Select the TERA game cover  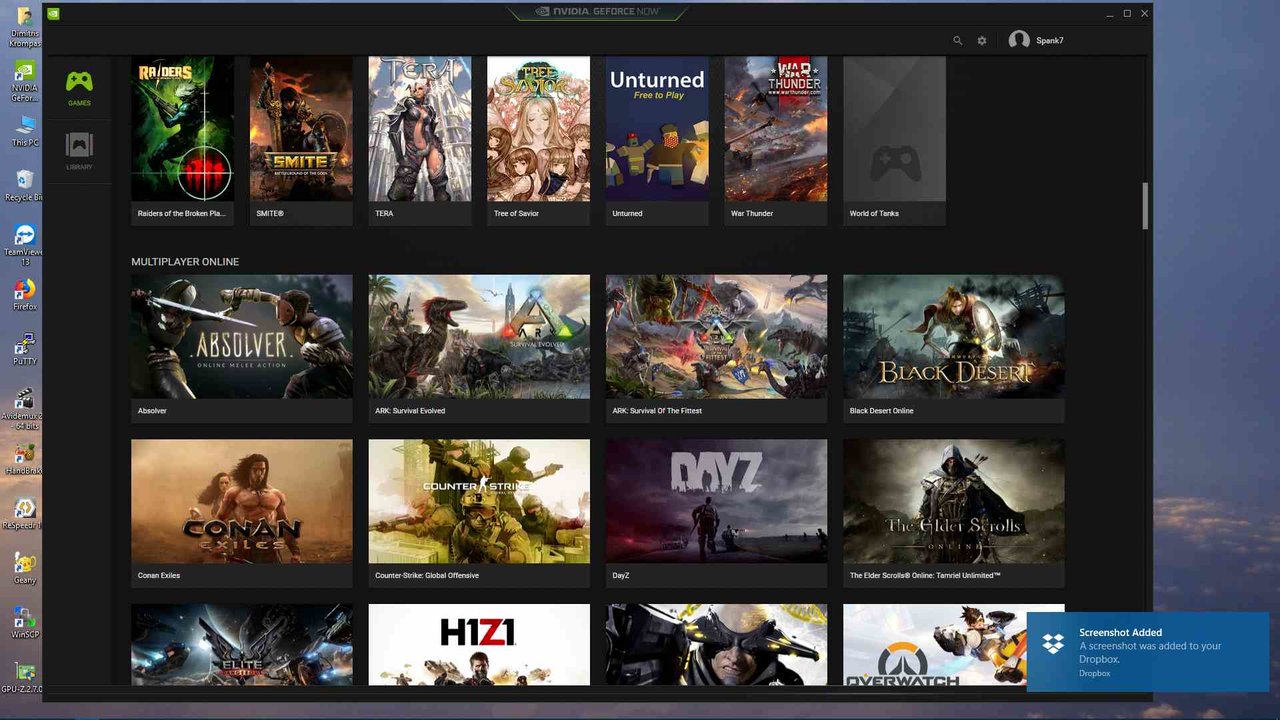(x=420, y=129)
